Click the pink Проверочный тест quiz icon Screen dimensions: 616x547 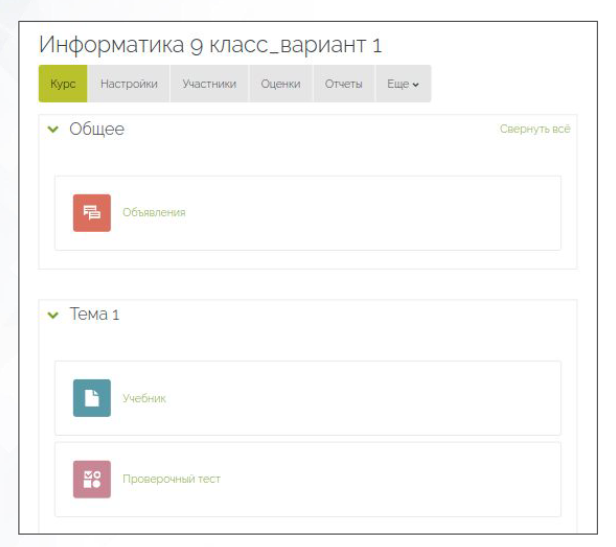click(x=92, y=479)
